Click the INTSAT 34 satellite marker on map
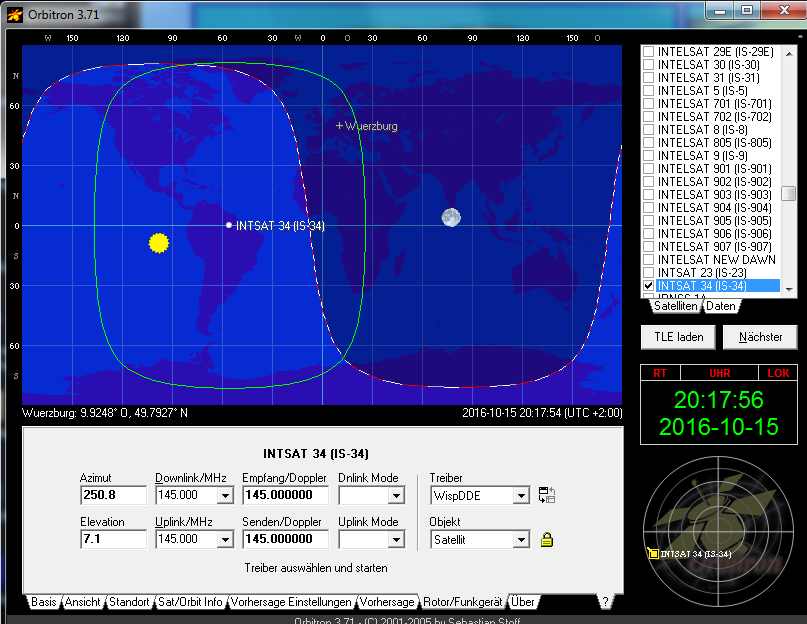This screenshot has height=624, width=807. click(229, 225)
